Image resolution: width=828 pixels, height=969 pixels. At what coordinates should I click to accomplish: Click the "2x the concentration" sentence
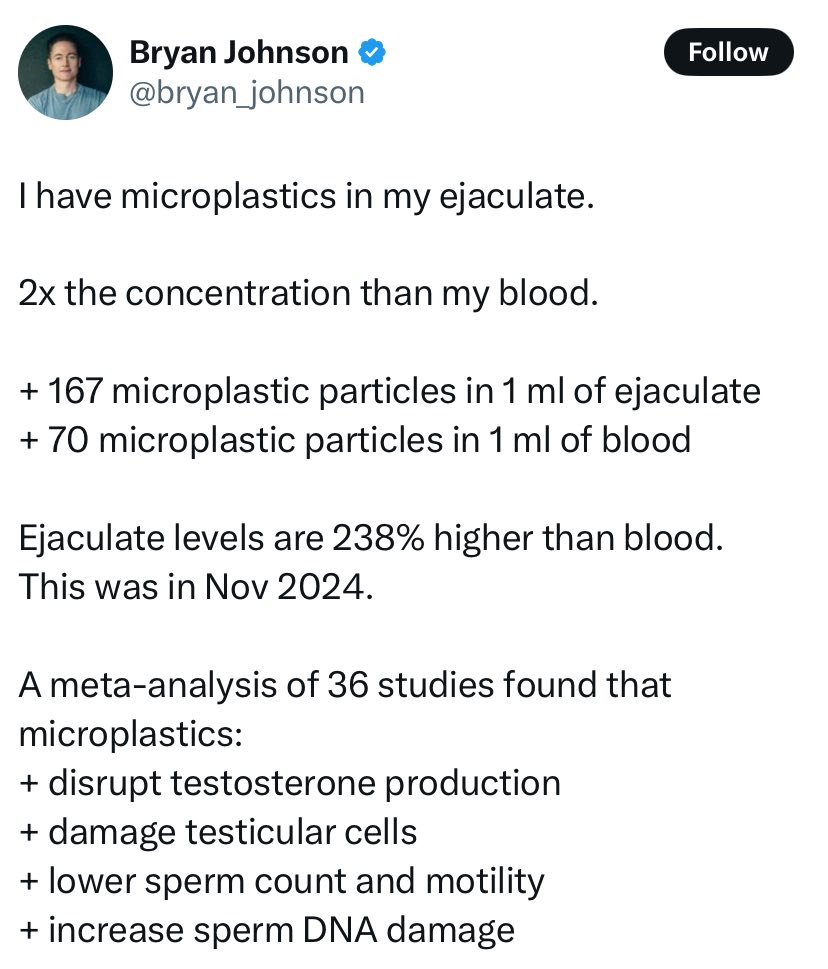coord(308,294)
